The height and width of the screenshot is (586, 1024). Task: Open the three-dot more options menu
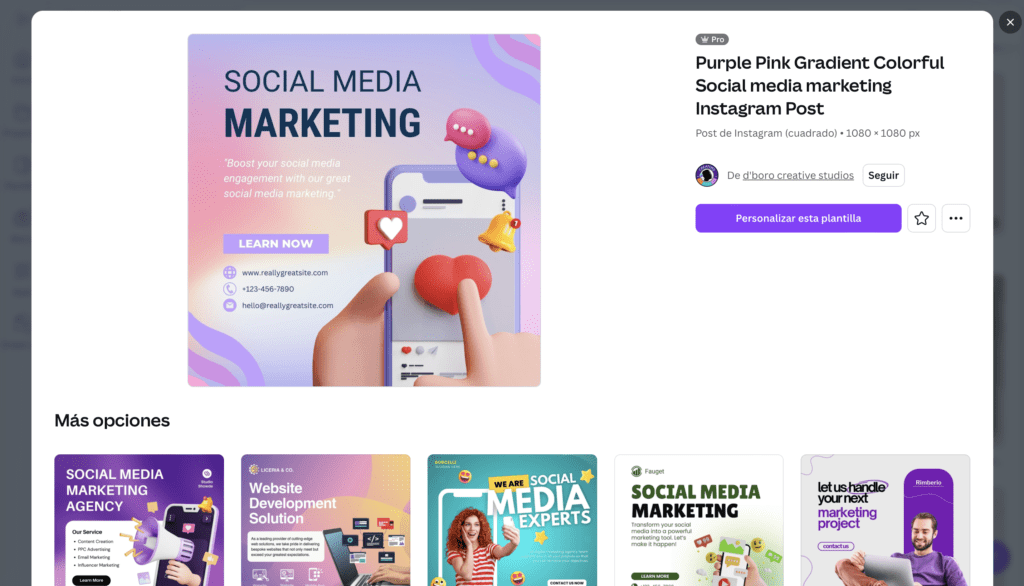coord(955,218)
